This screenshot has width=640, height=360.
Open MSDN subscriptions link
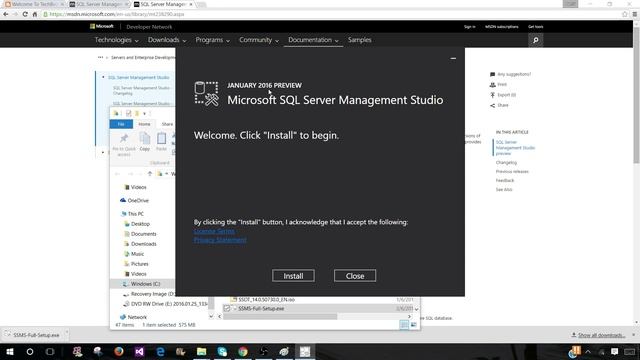[x=502, y=27]
